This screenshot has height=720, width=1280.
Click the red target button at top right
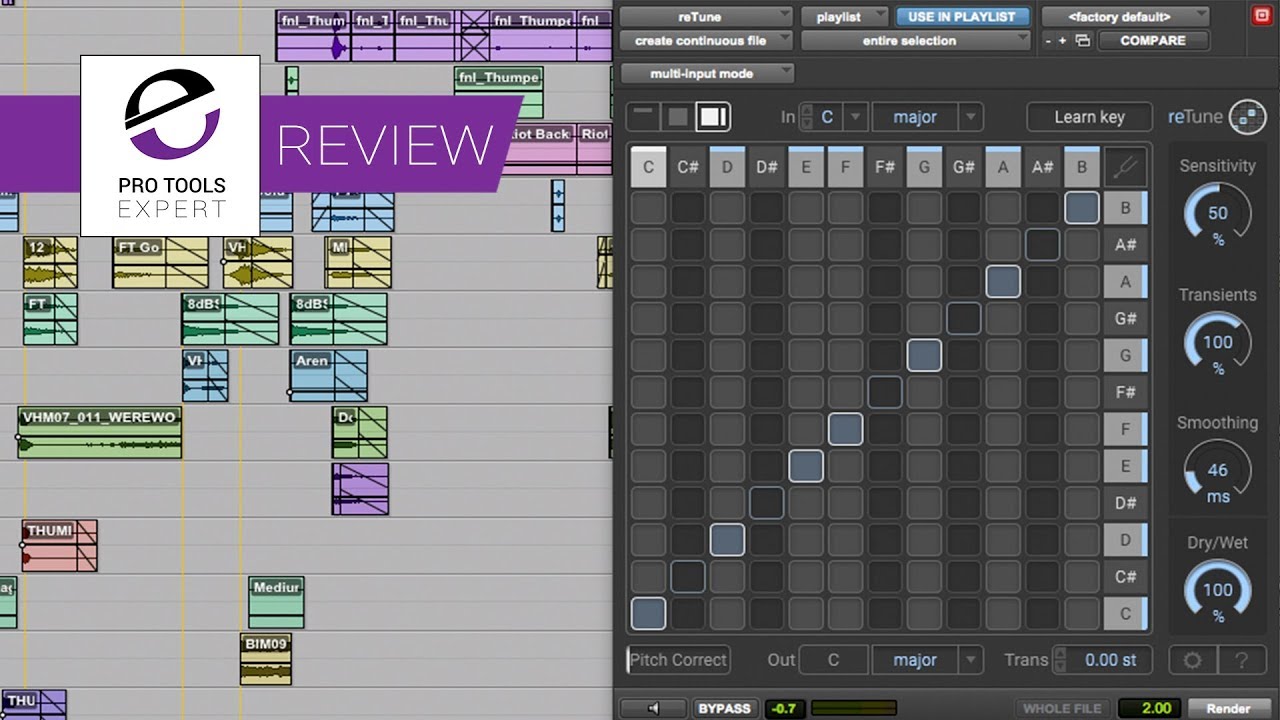click(1260, 15)
